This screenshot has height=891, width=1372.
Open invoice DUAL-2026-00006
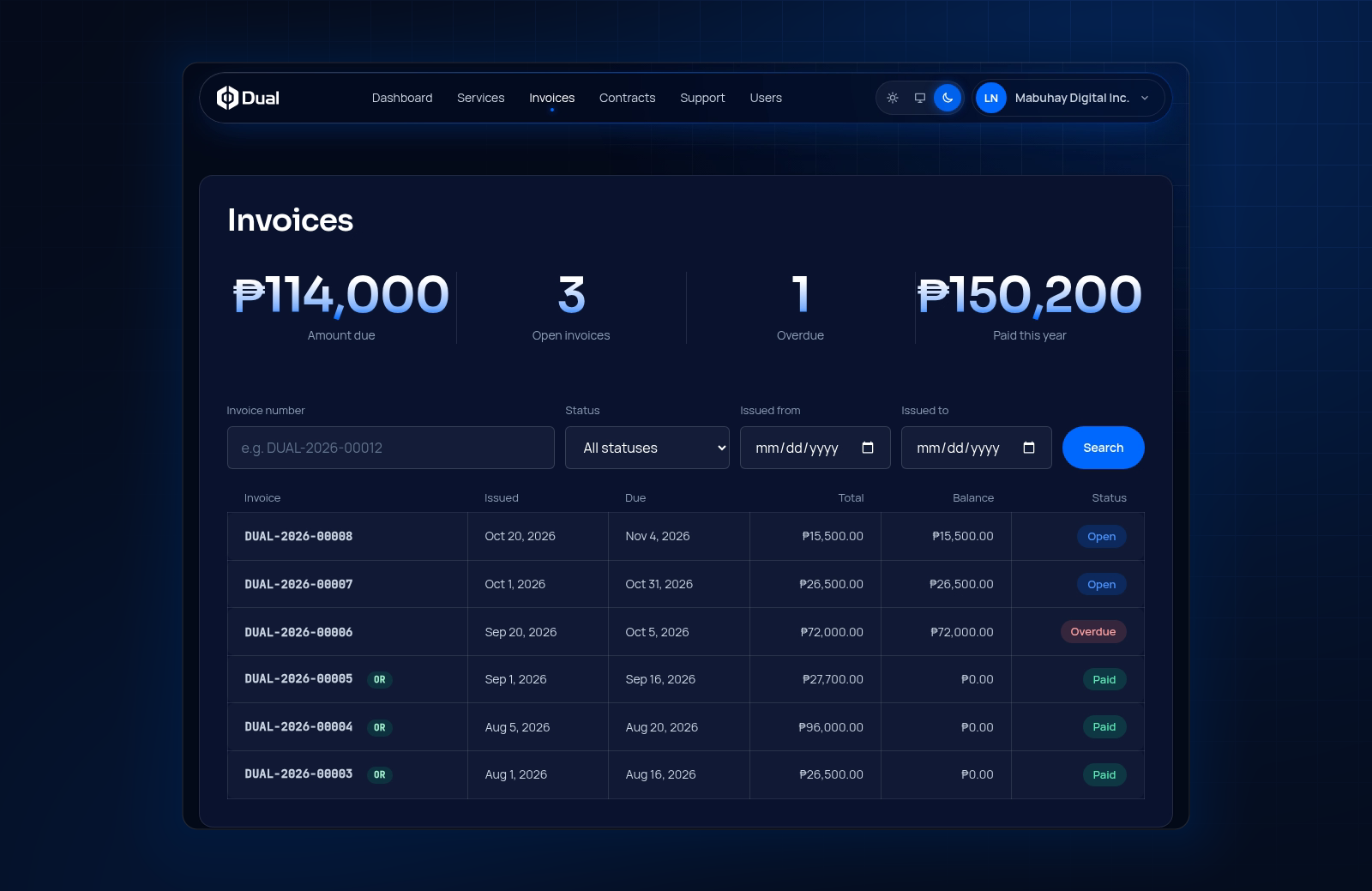click(x=298, y=632)
